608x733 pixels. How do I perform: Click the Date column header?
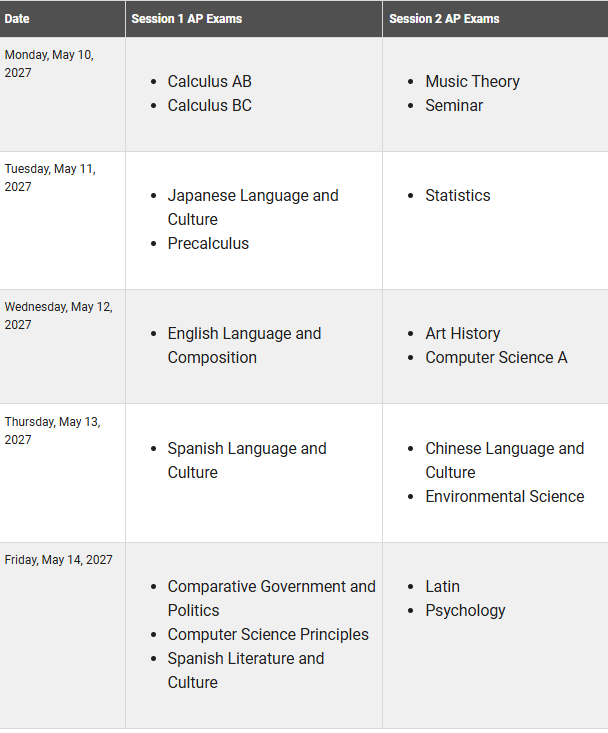pyautogui.click(x=17, y=19)
